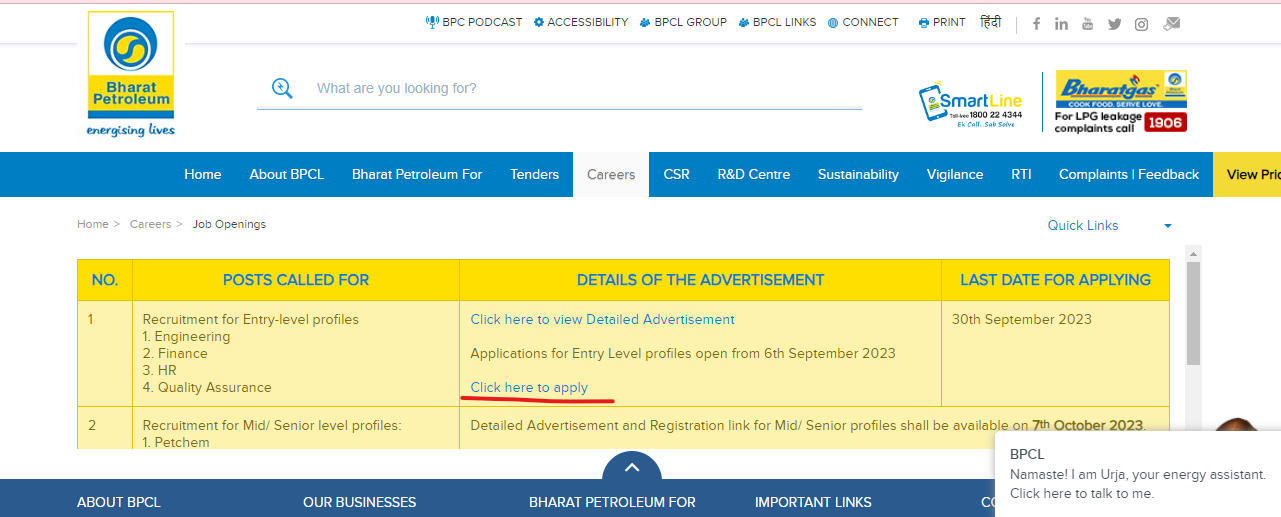Viewport: 1281px width, 517px height.
Task: Expand the Quick Links dropdown
Action: pos(1109,225)
